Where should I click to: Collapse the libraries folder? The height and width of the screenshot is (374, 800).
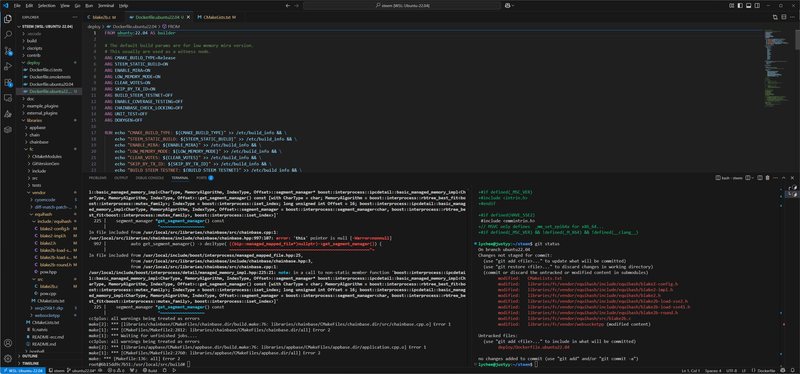[48, 120]
